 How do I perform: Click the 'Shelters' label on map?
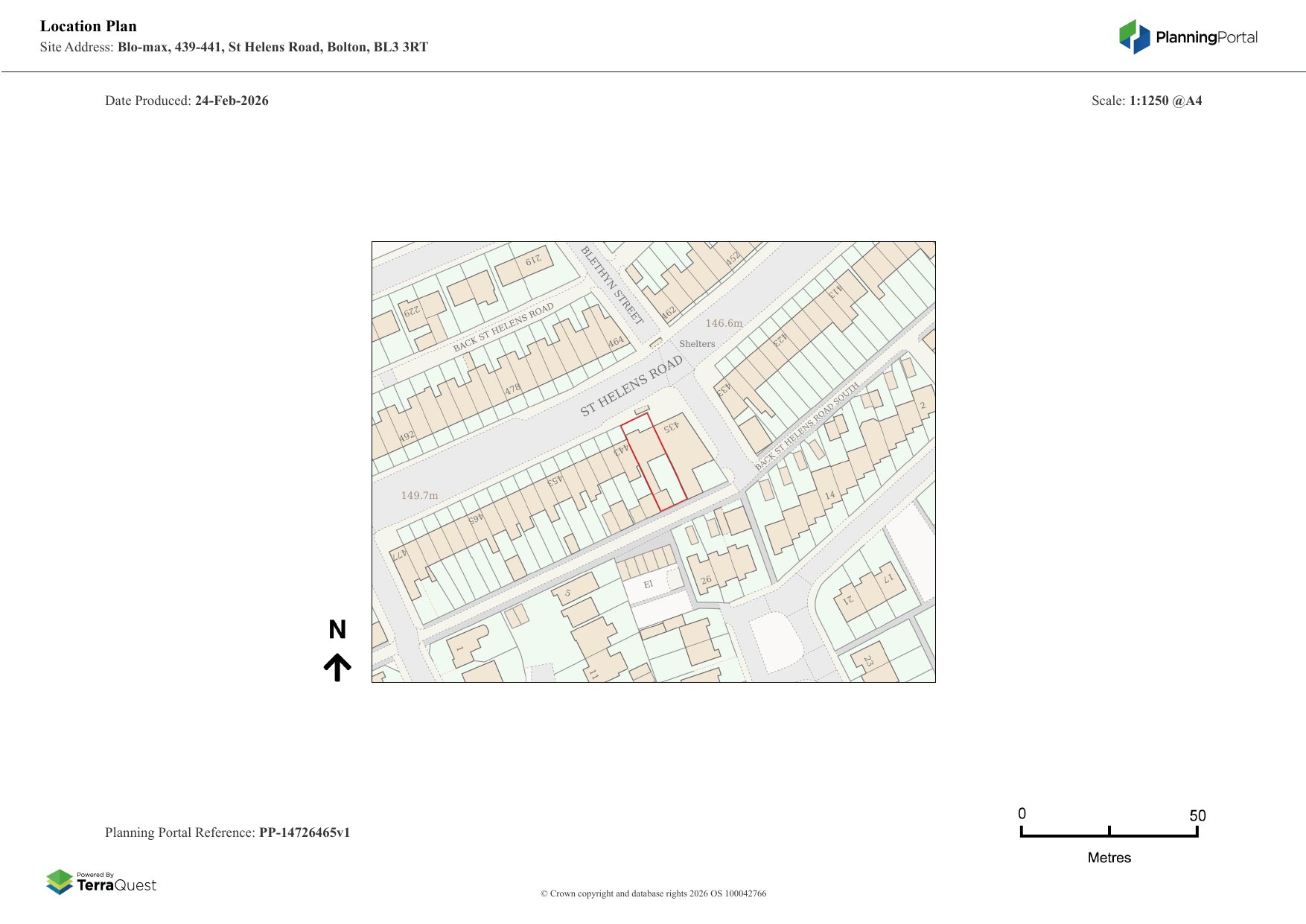697,344
